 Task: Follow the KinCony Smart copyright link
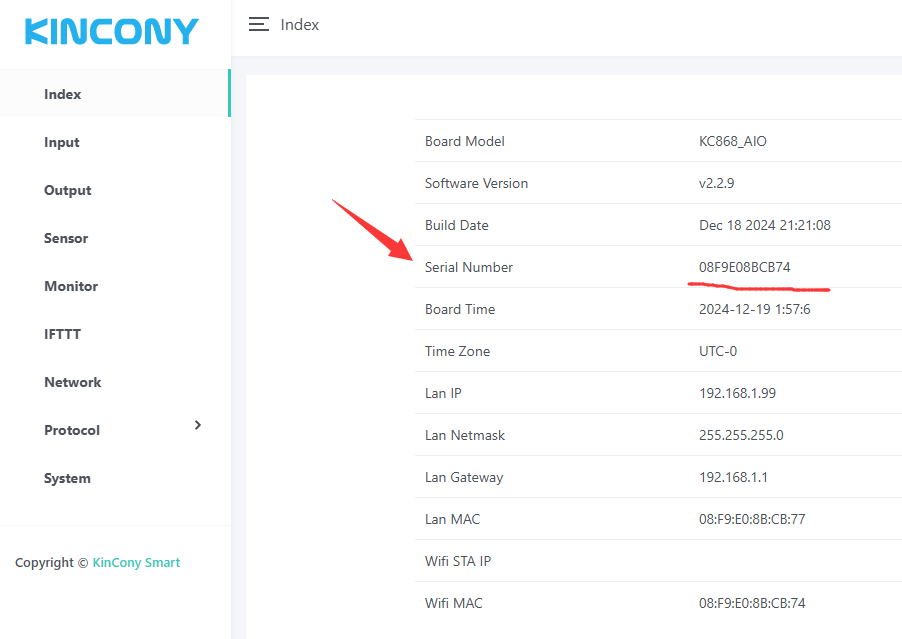136,563
